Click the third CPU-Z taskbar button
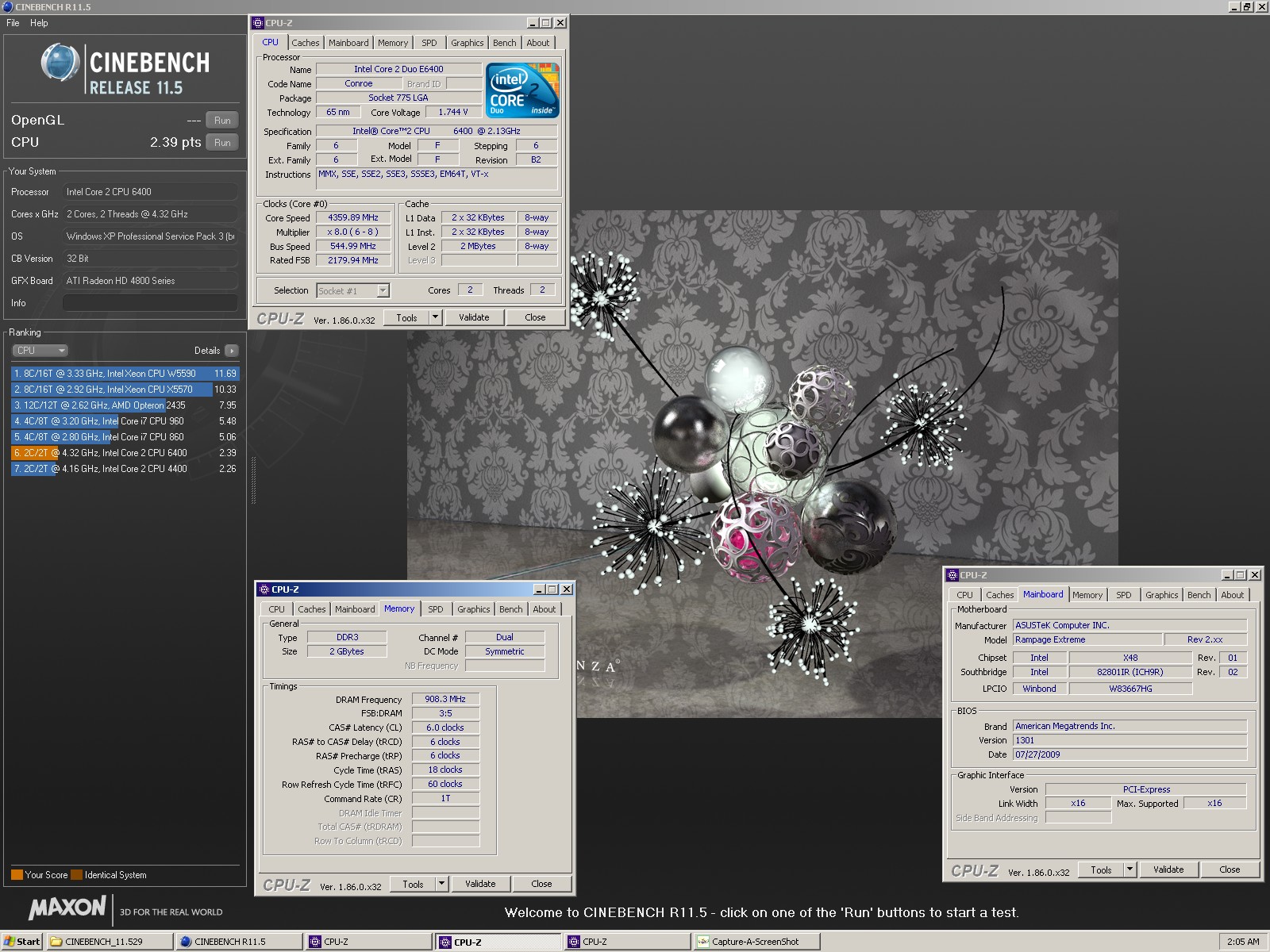The image size is (1270, 952). tap(628, 942)
